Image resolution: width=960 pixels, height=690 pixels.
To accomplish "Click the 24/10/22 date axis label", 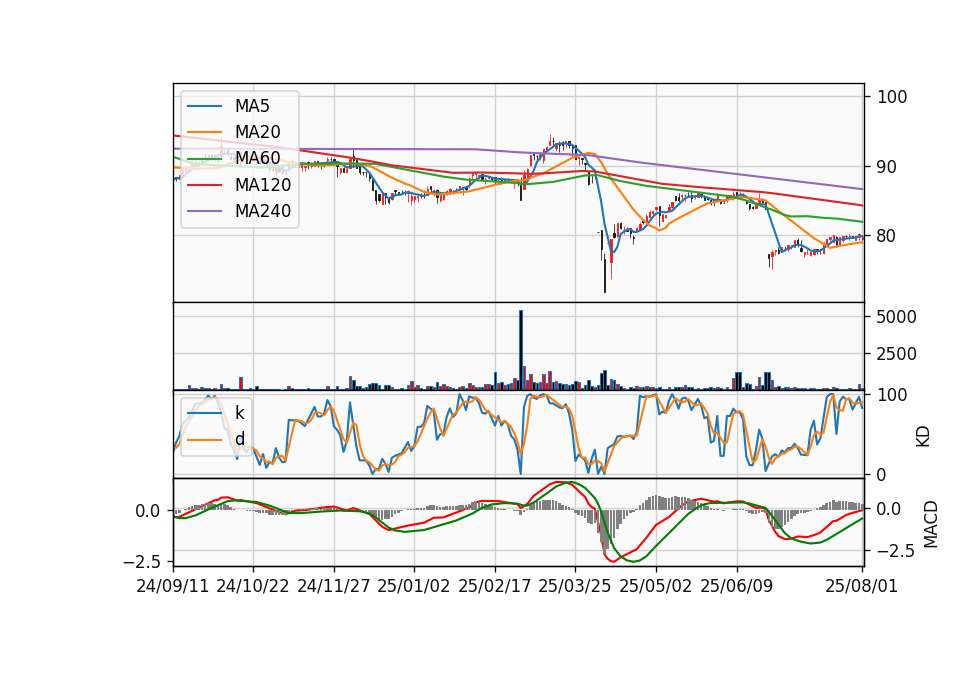I will point(253,586).
